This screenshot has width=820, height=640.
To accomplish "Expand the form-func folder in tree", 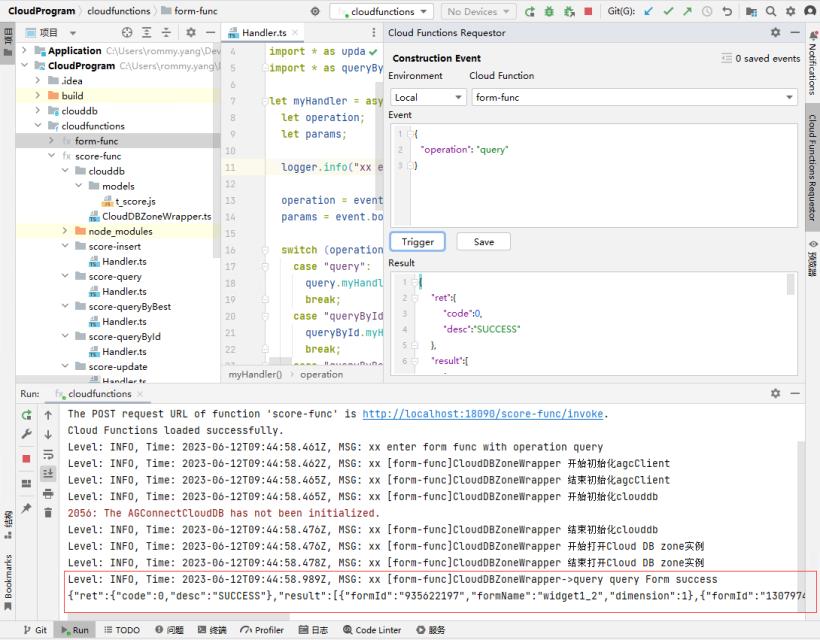I will (x=52, y=141).
